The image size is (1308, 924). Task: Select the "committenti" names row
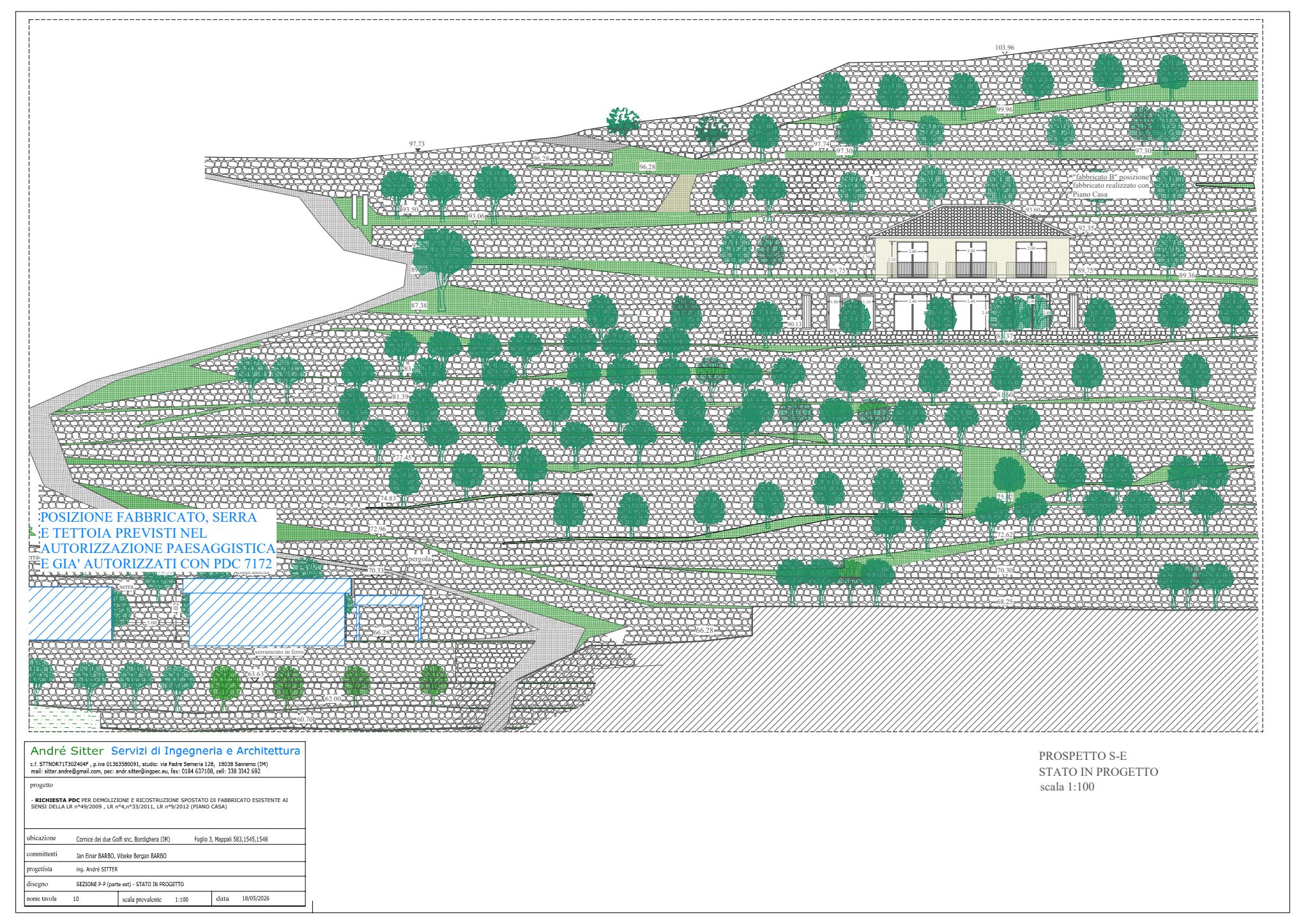click(165, 854)
